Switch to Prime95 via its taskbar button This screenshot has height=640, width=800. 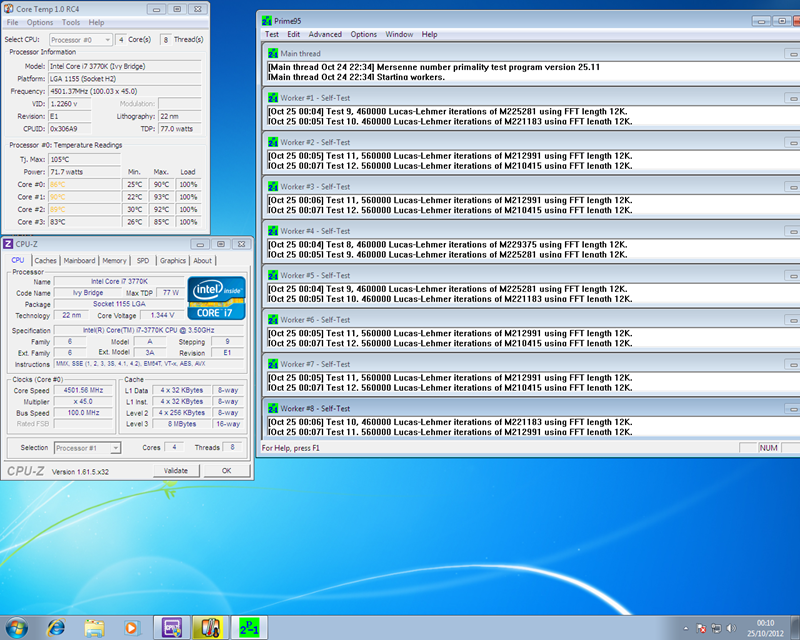click(249, 627)
